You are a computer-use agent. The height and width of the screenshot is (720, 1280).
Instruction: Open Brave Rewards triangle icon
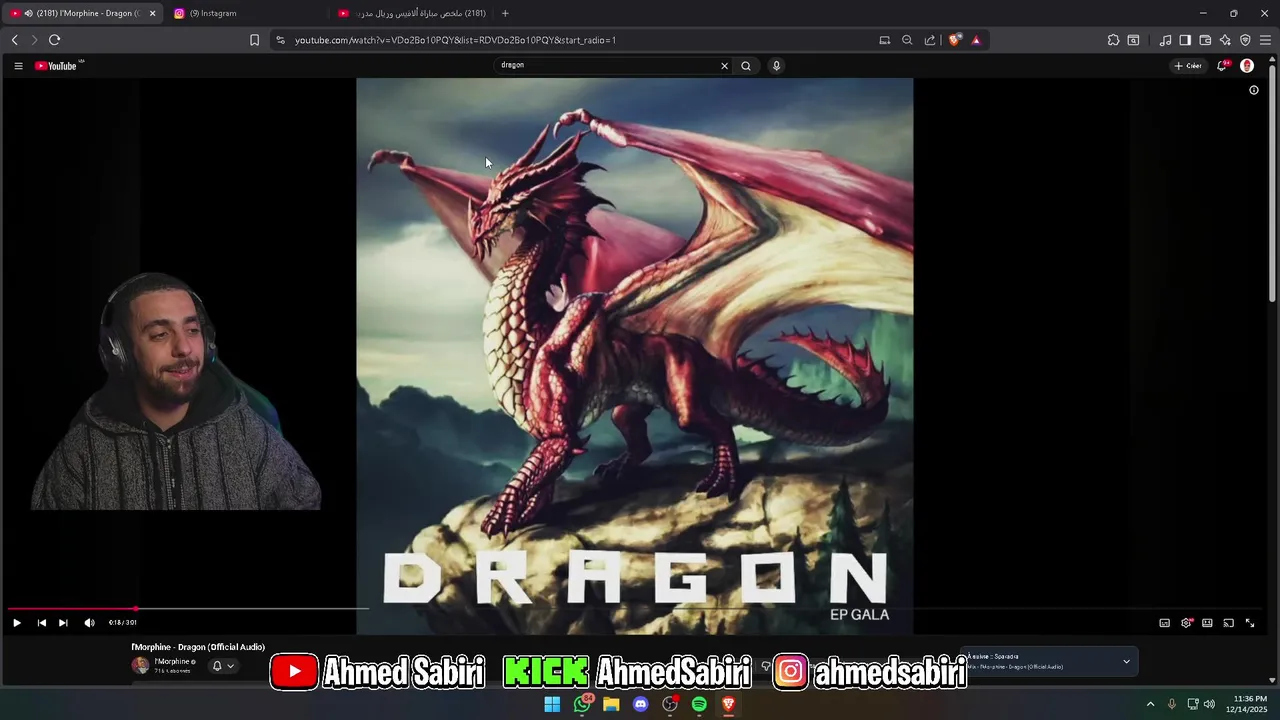[976, 40]
